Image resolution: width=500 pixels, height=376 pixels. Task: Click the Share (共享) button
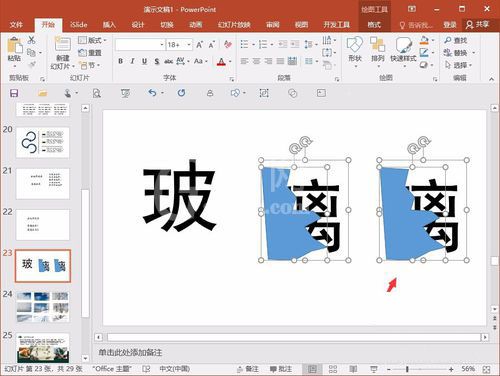(478, 24)
